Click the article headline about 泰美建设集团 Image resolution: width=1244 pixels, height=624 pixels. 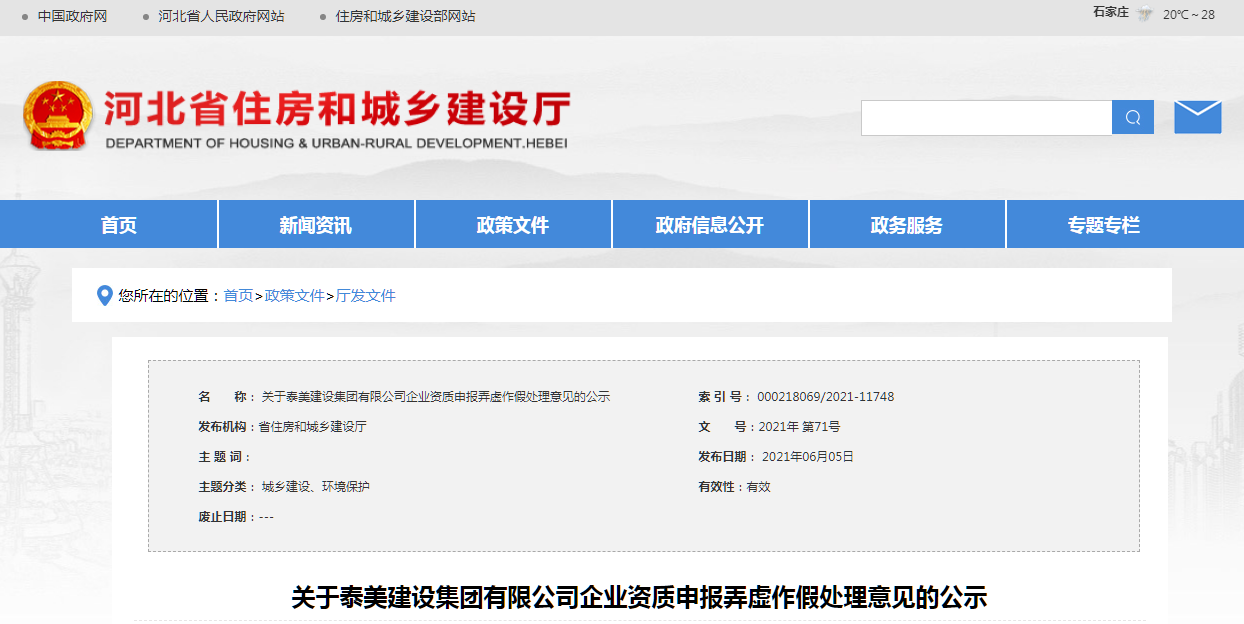[x=639, y=598]
